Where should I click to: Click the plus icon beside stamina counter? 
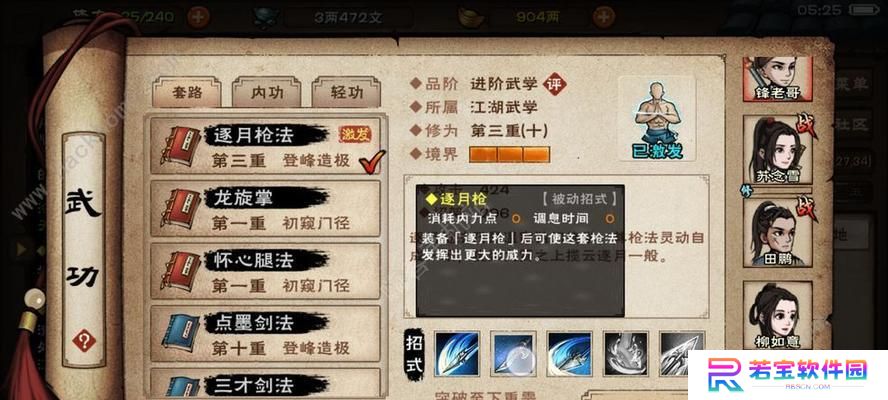tap(198, 17)
